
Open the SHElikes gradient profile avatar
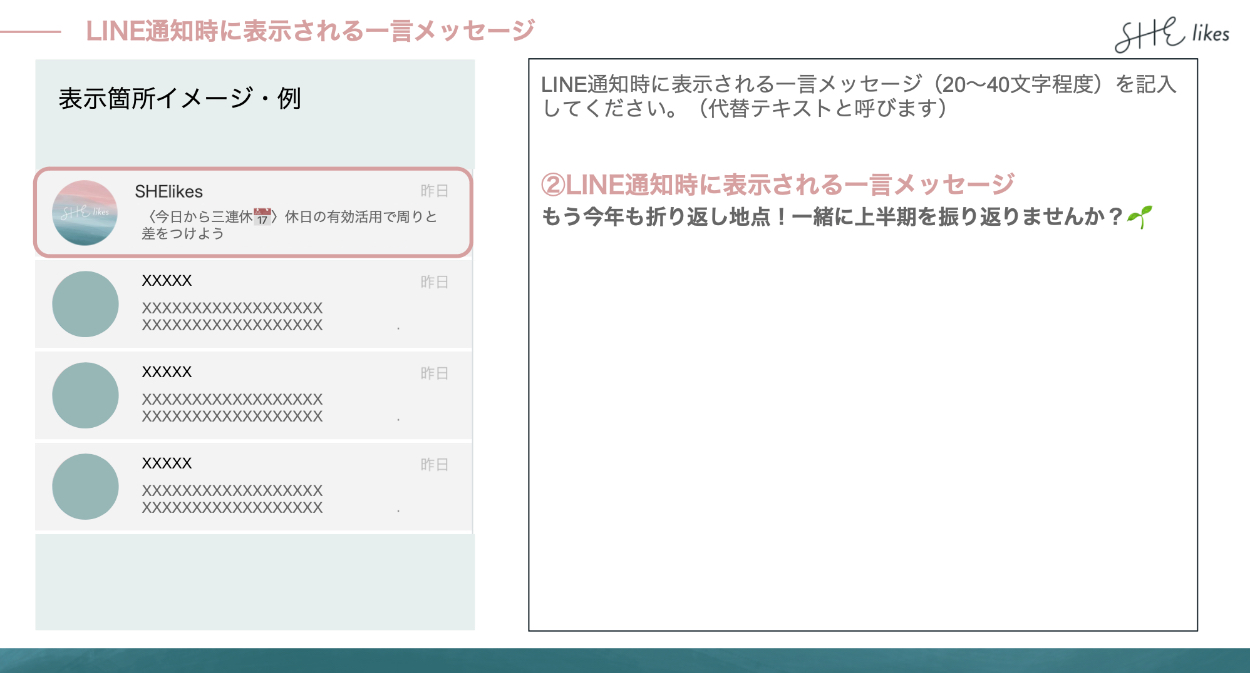[85, 213]
